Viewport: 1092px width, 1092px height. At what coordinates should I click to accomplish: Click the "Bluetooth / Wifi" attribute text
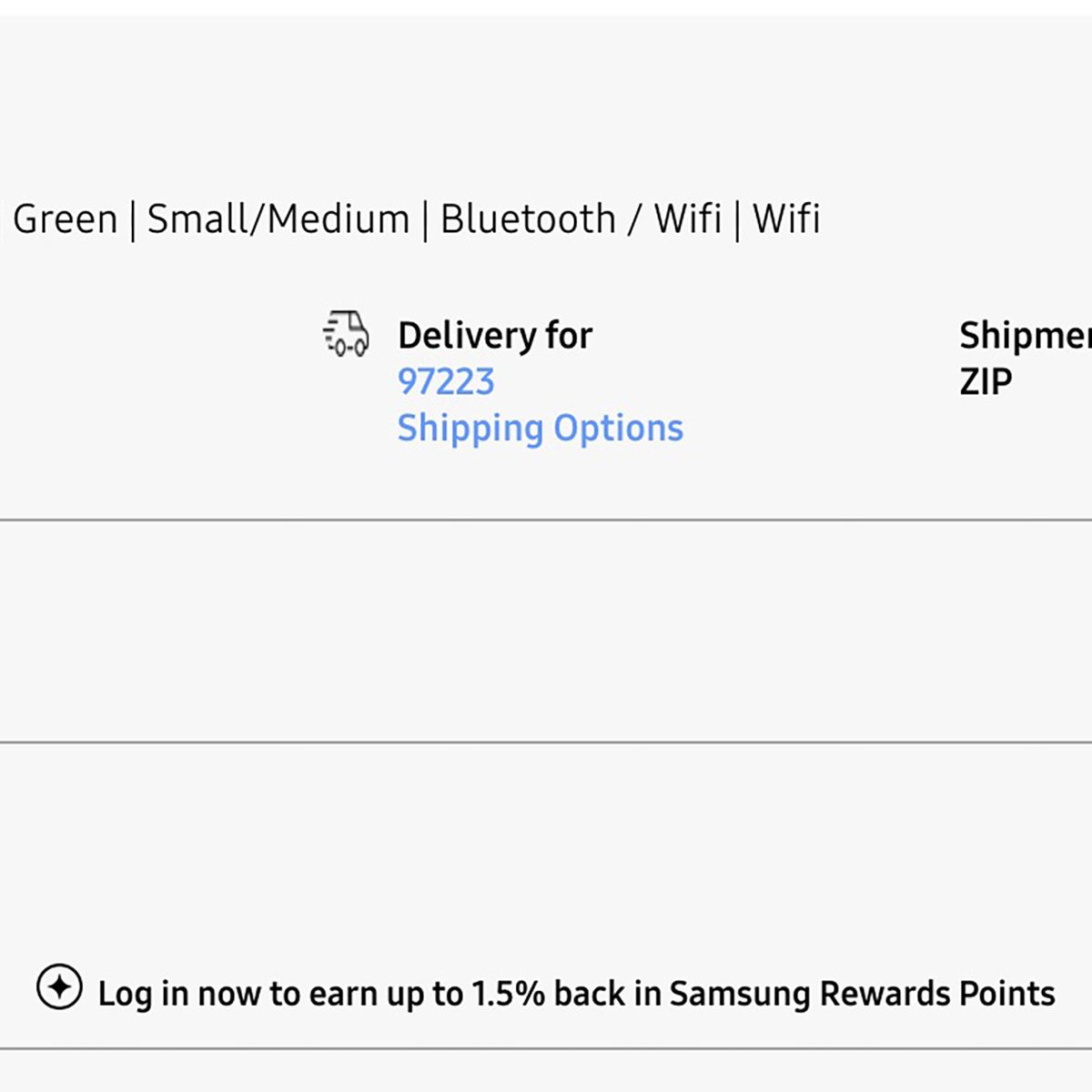[581, 219]
